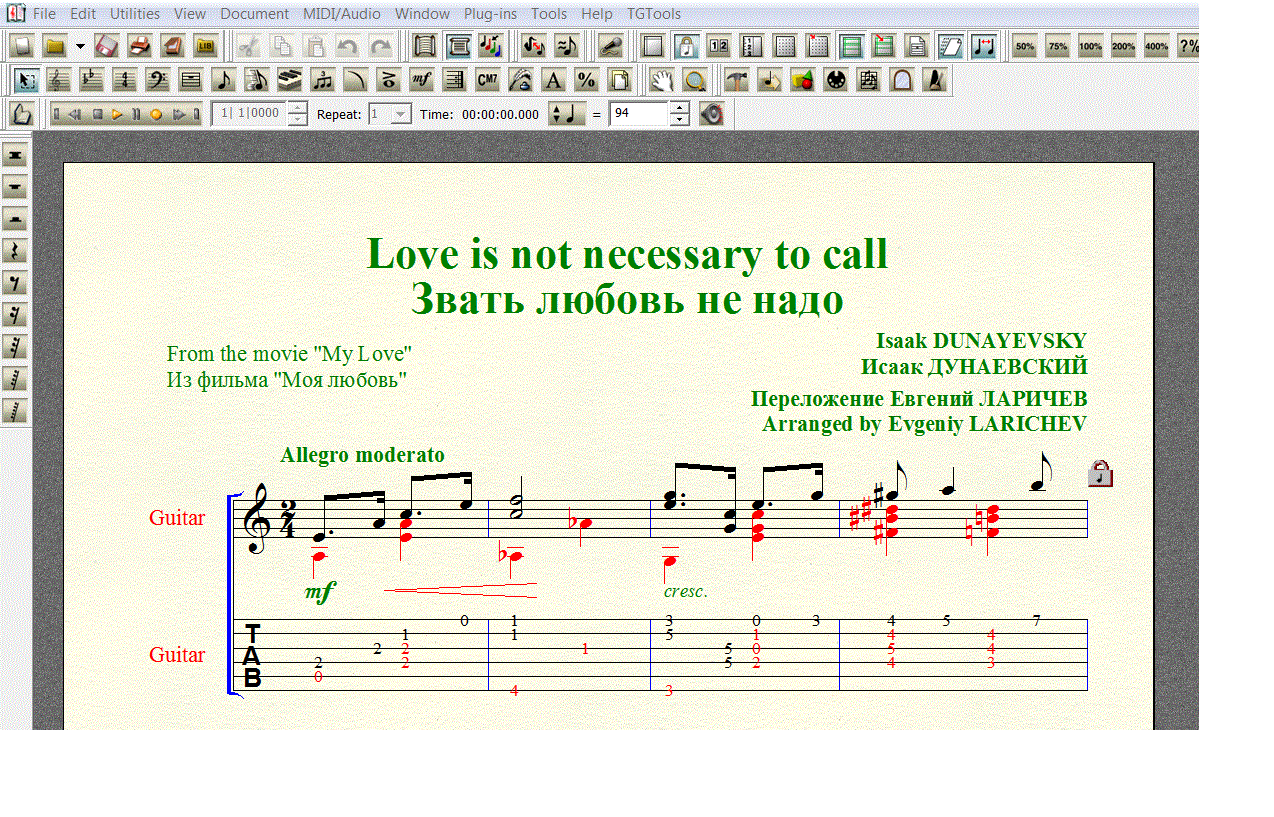The height and width of the screenshot is (817, 1274).
Task: Save the document with floppy icon
Action: [107, 46]
